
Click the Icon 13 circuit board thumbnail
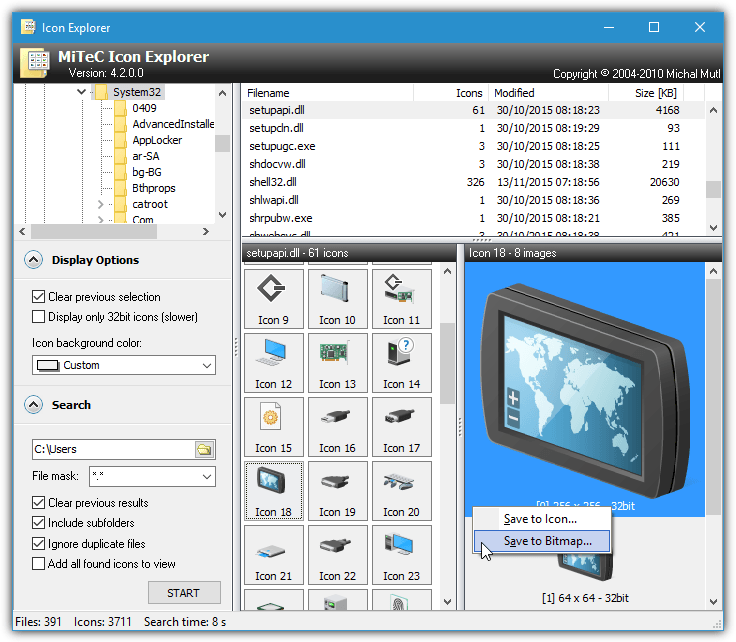click(337, 363)
